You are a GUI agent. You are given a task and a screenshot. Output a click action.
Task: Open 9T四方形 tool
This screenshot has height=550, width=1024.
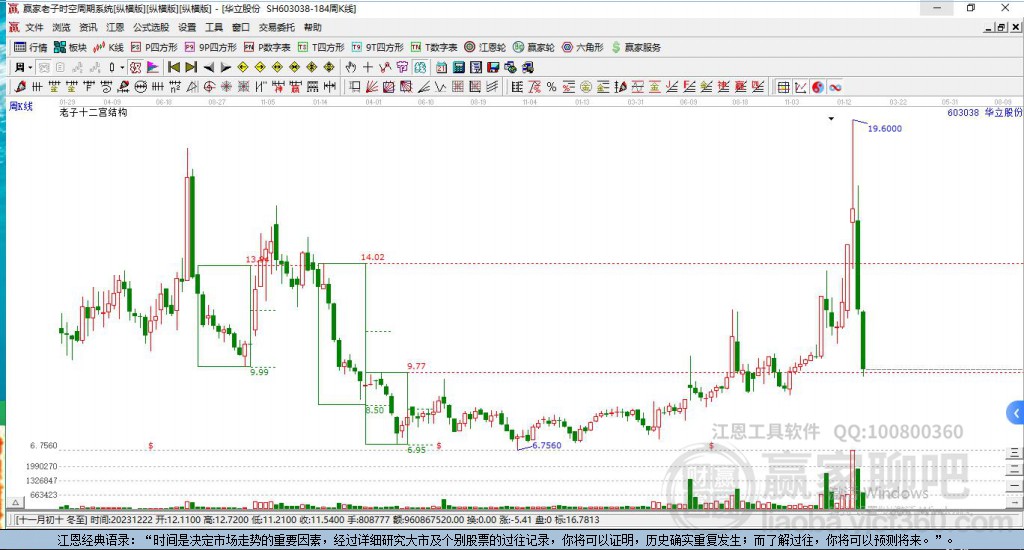pos(377,47)
